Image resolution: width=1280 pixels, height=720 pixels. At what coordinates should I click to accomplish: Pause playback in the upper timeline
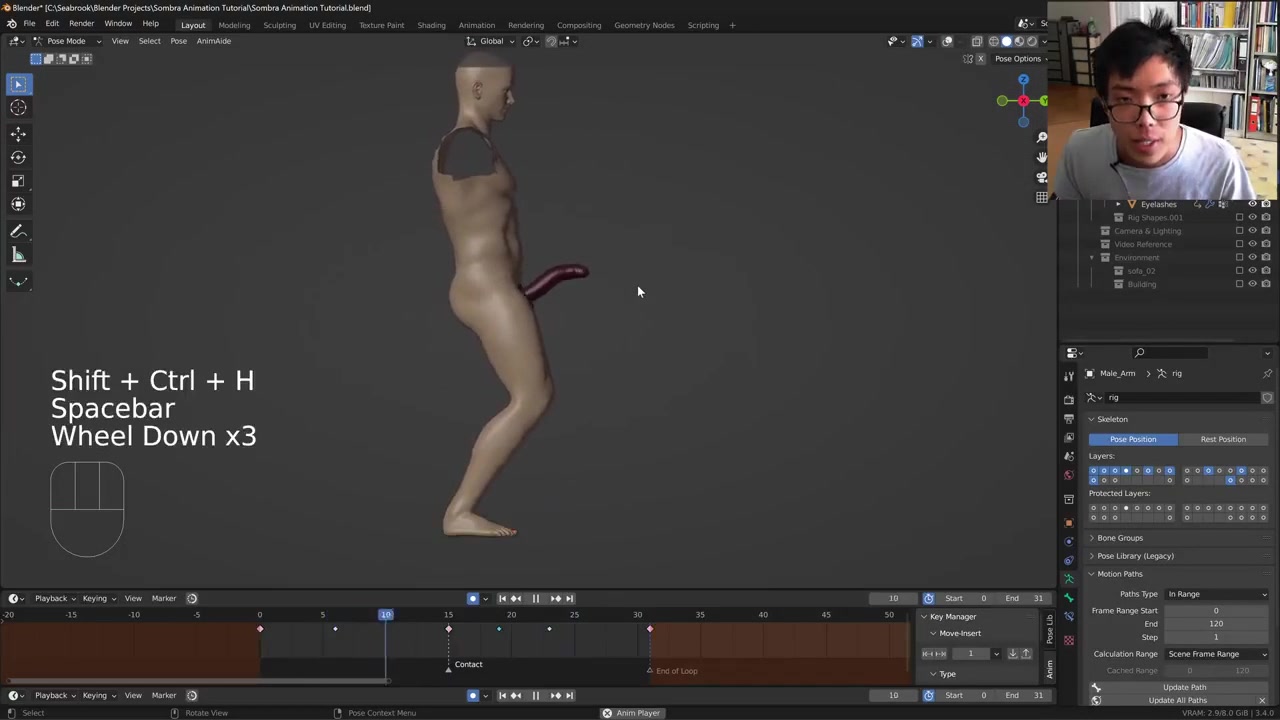click(535, 599)
